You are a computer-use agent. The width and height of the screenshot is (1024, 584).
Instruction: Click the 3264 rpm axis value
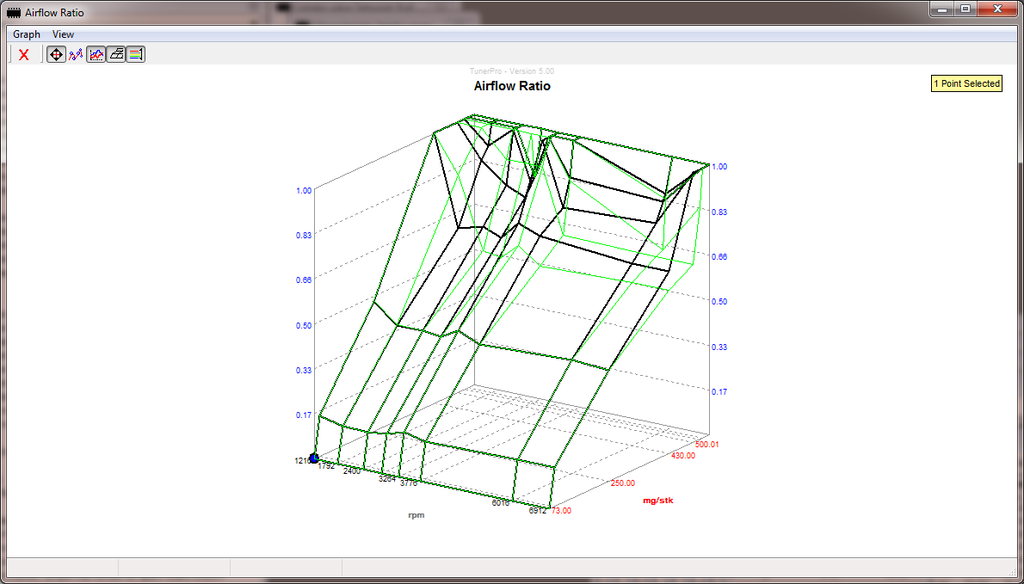point(387,479)
